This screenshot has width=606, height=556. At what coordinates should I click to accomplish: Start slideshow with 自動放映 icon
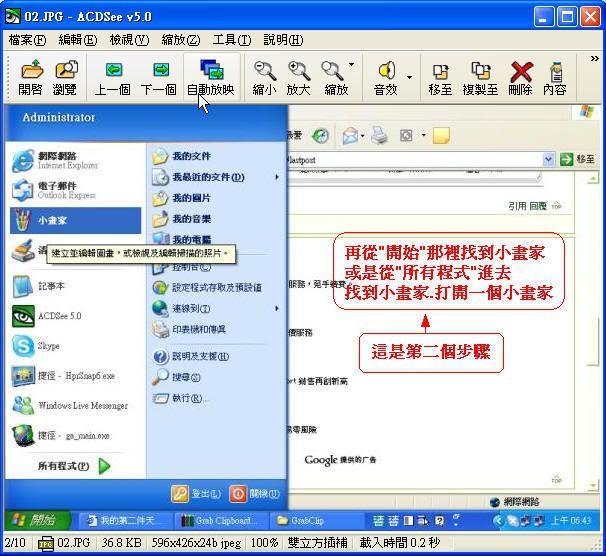click(211, 77)
